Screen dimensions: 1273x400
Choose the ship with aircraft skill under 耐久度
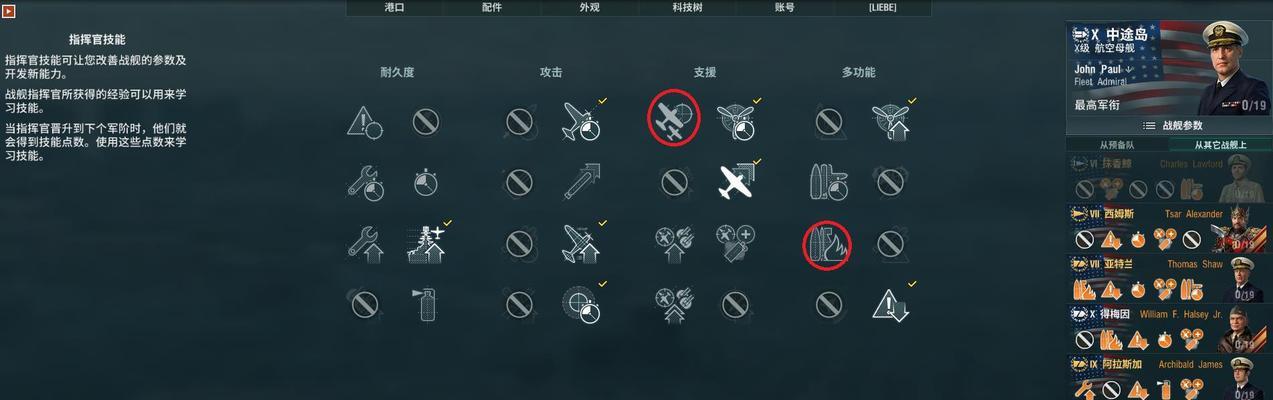426,244
